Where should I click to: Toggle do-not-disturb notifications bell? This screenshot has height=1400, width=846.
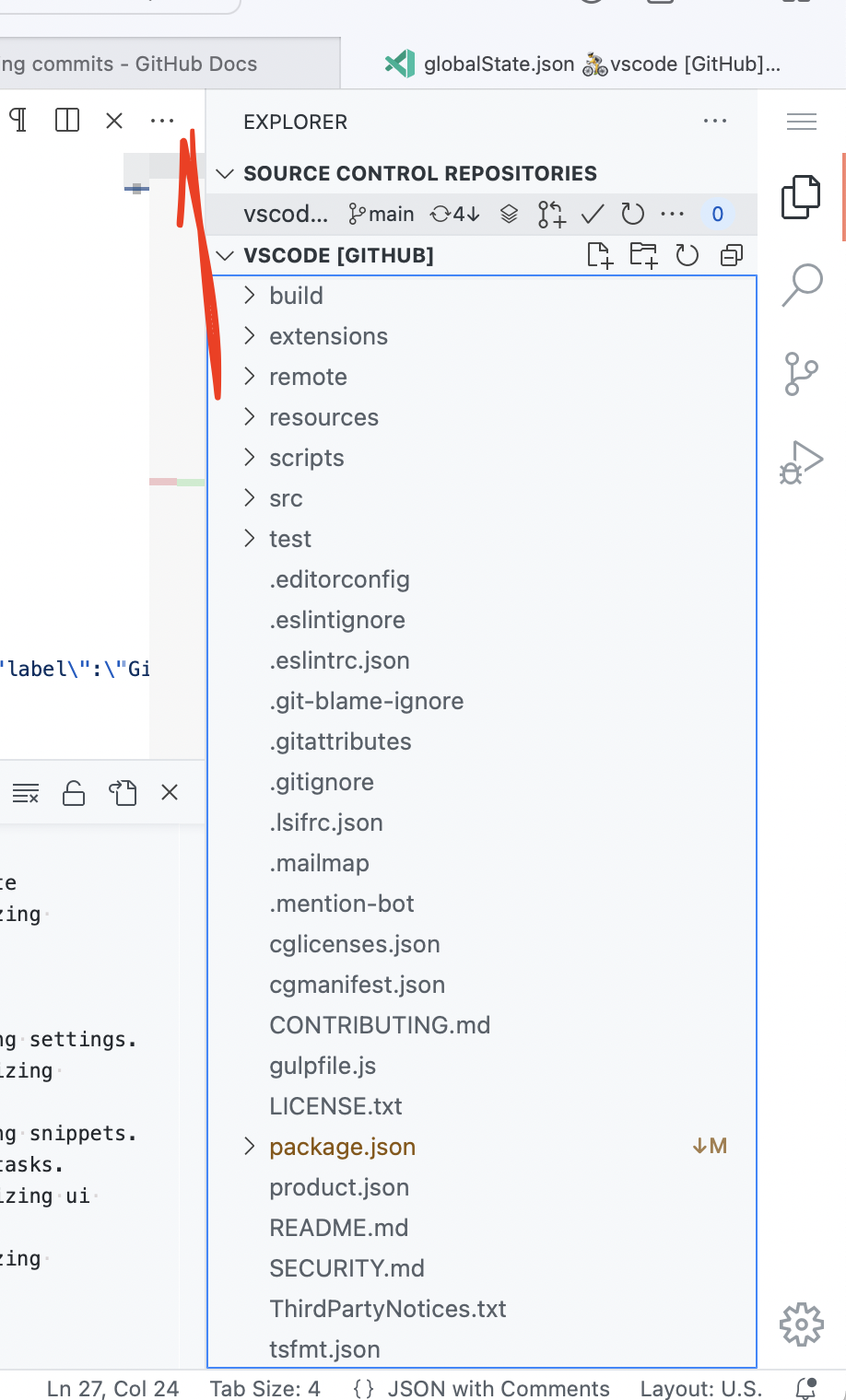(803, 1387)
